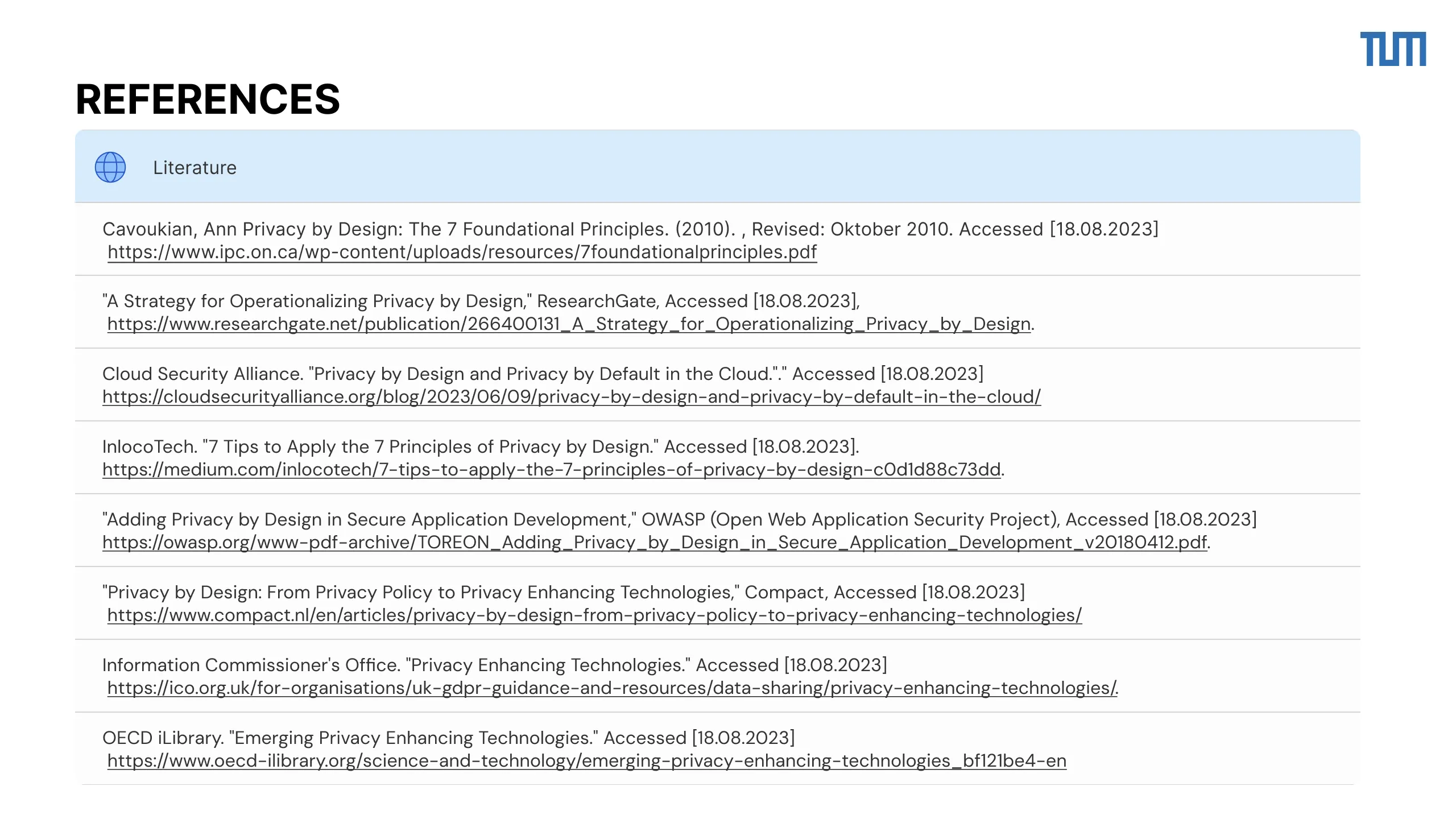Screen dimensions: 1456x819
Task: Click the "From Privacy Policy" Compact citation text
Action: [564, 592]
